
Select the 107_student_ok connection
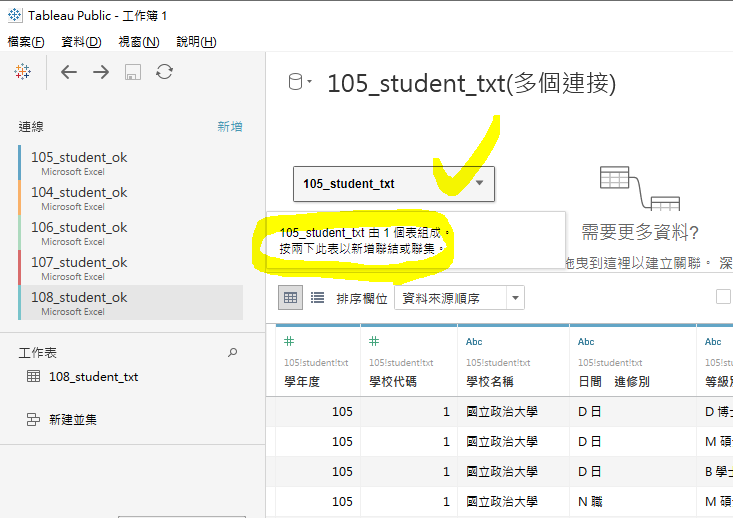130,268
